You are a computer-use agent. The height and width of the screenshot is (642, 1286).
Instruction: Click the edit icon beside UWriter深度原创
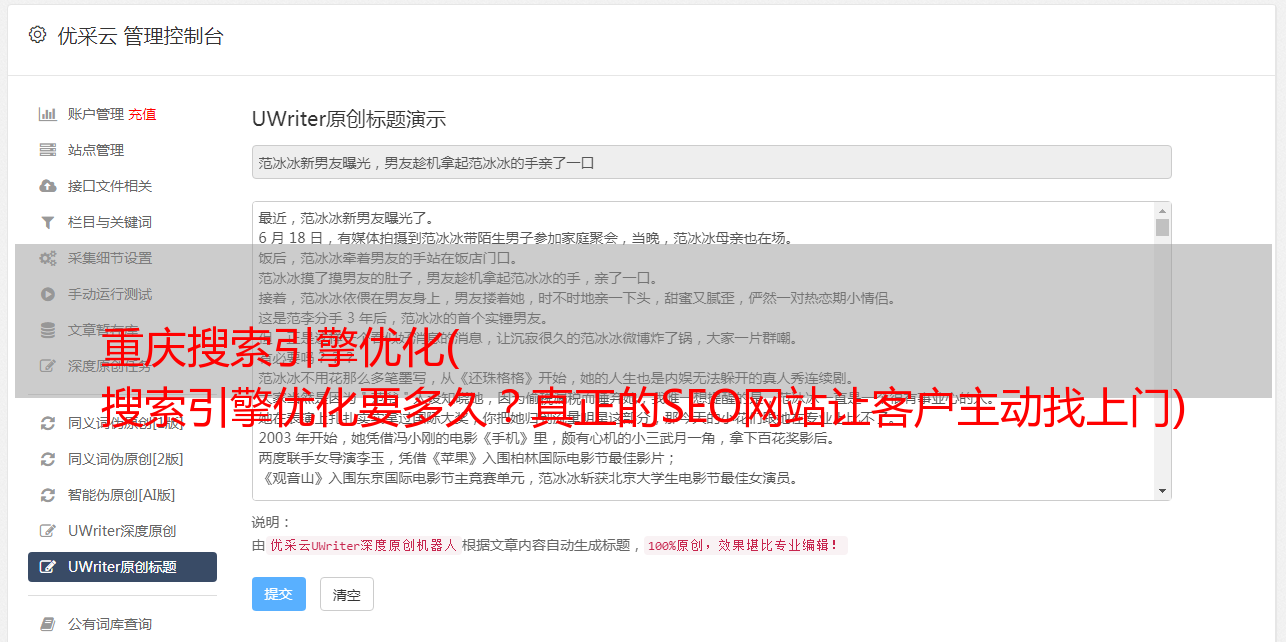tap(47, 531)
